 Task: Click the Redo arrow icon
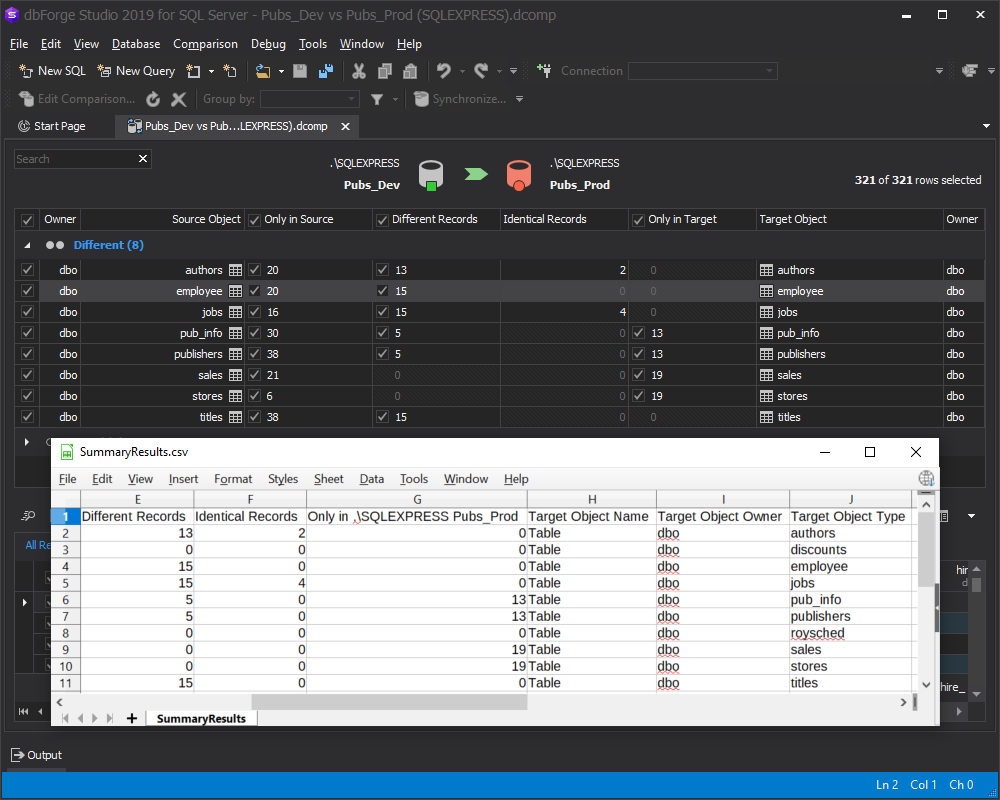click(482, 71)
